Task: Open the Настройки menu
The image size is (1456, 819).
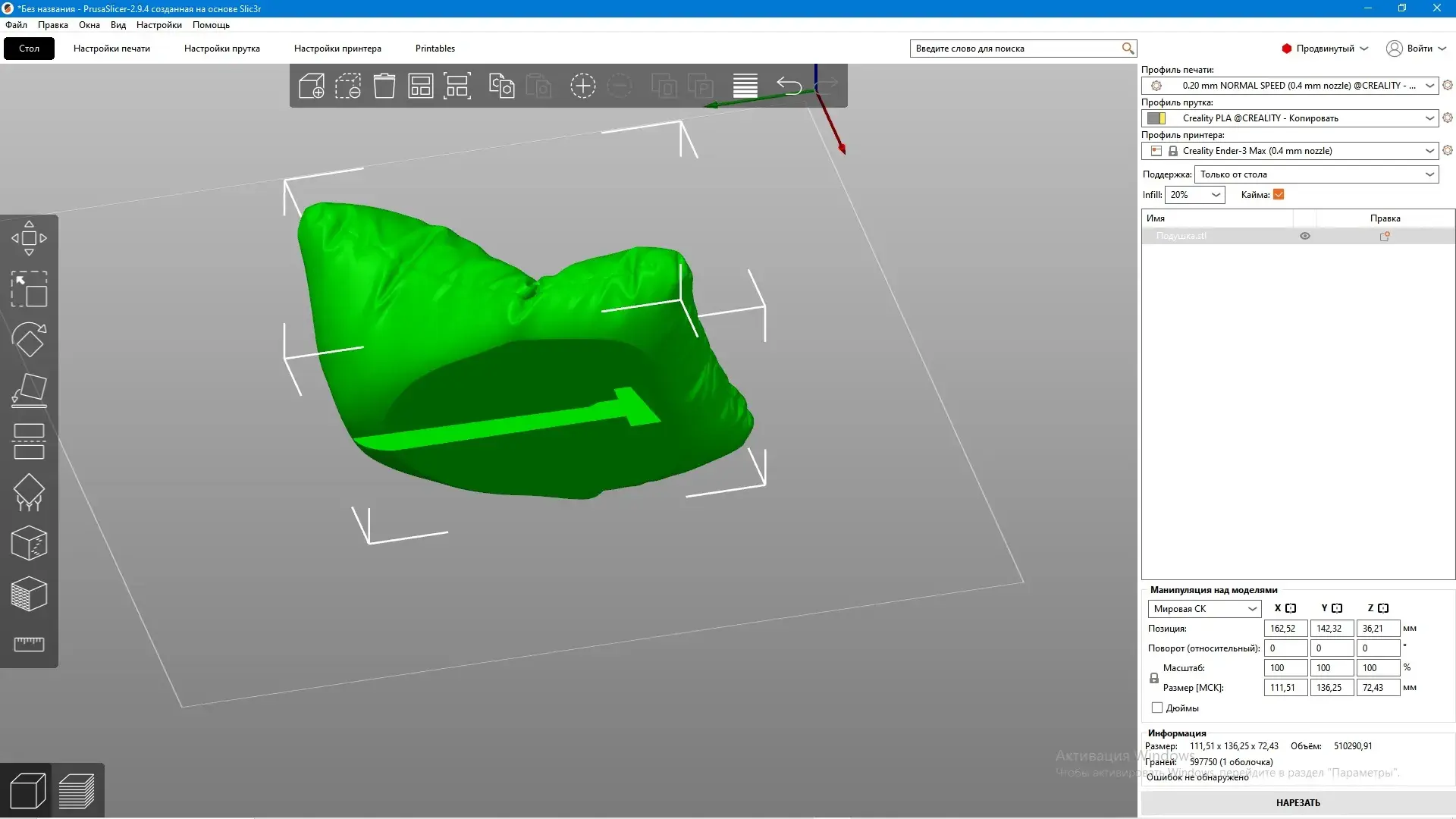Action: 159,25
